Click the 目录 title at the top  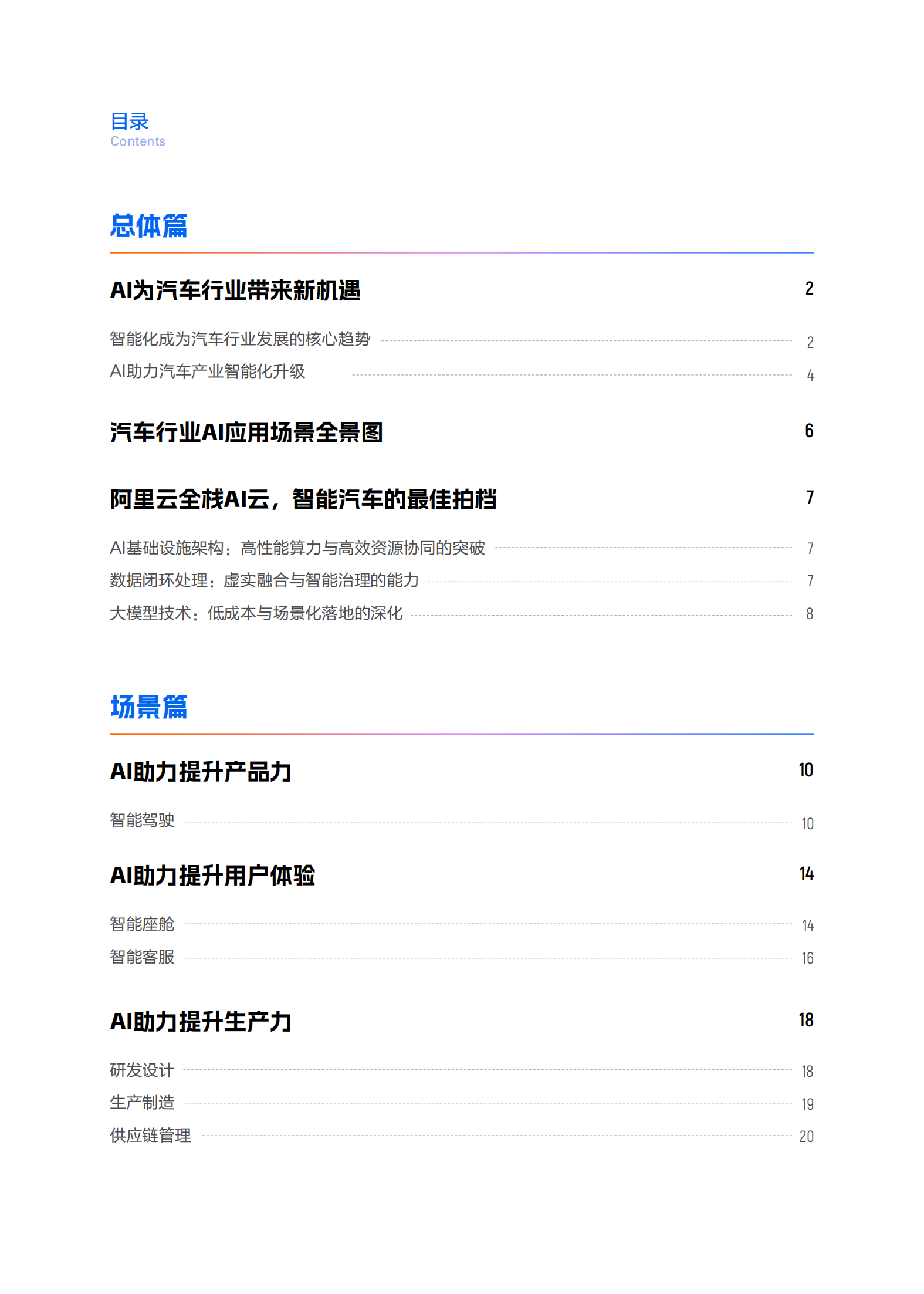tap(129, 121)
